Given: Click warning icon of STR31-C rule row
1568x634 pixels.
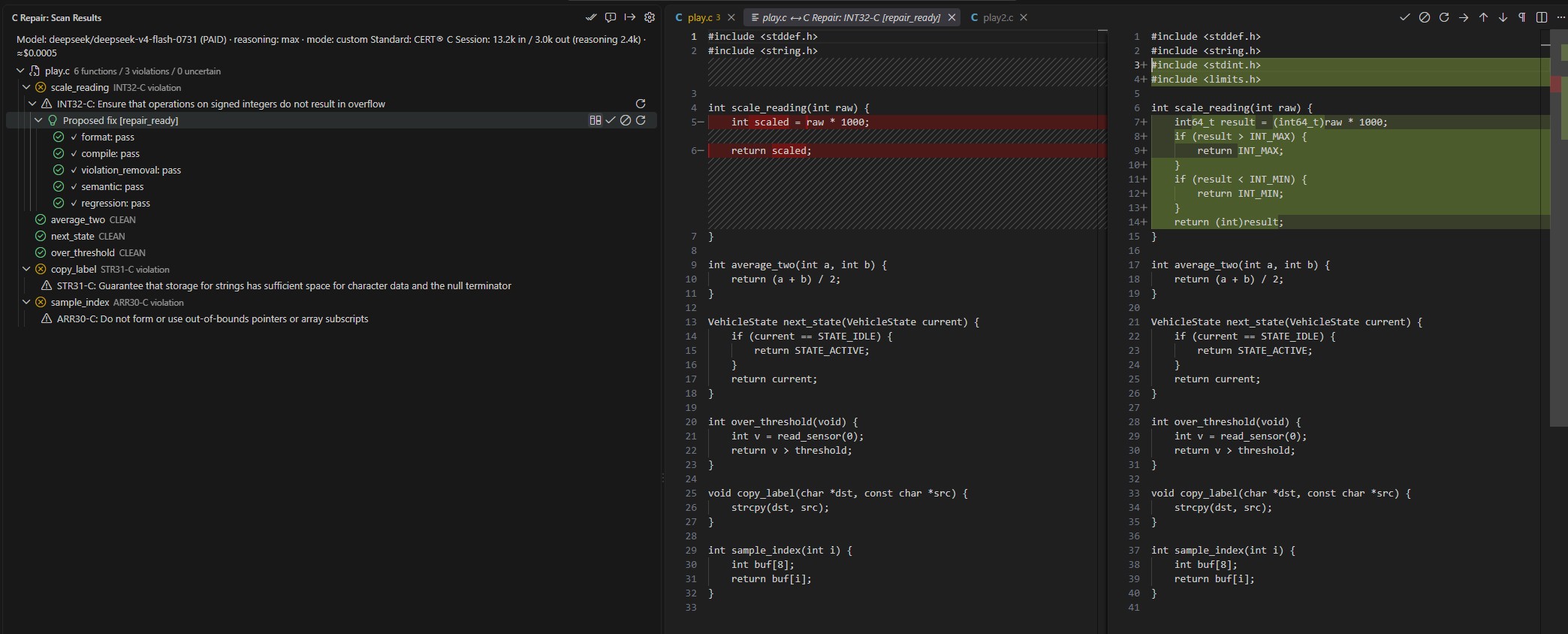Looking at the screenshot, I should [47, 286].
